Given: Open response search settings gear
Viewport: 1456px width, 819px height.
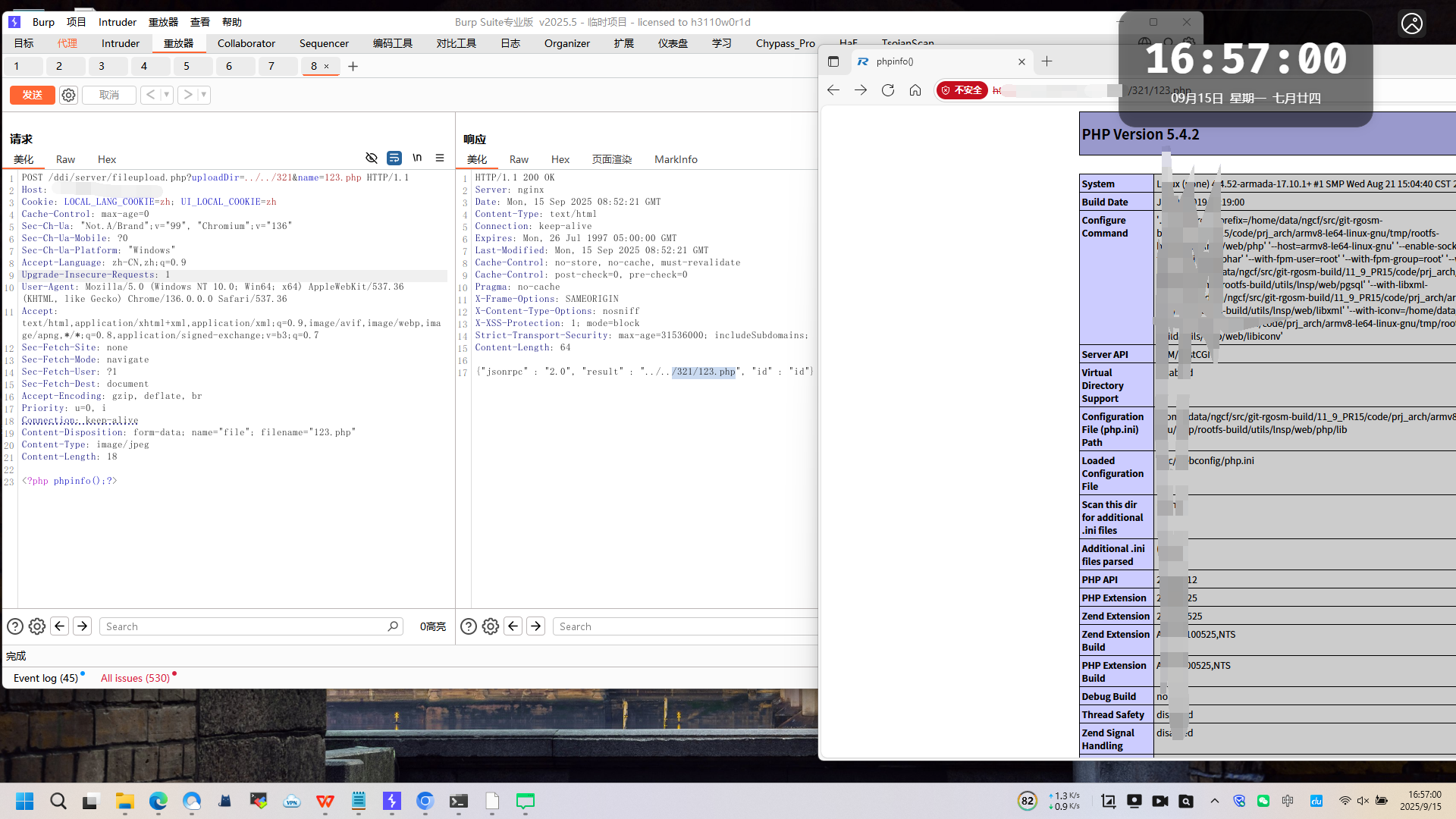Looking at the screenshot, I should tap(491, 626).
